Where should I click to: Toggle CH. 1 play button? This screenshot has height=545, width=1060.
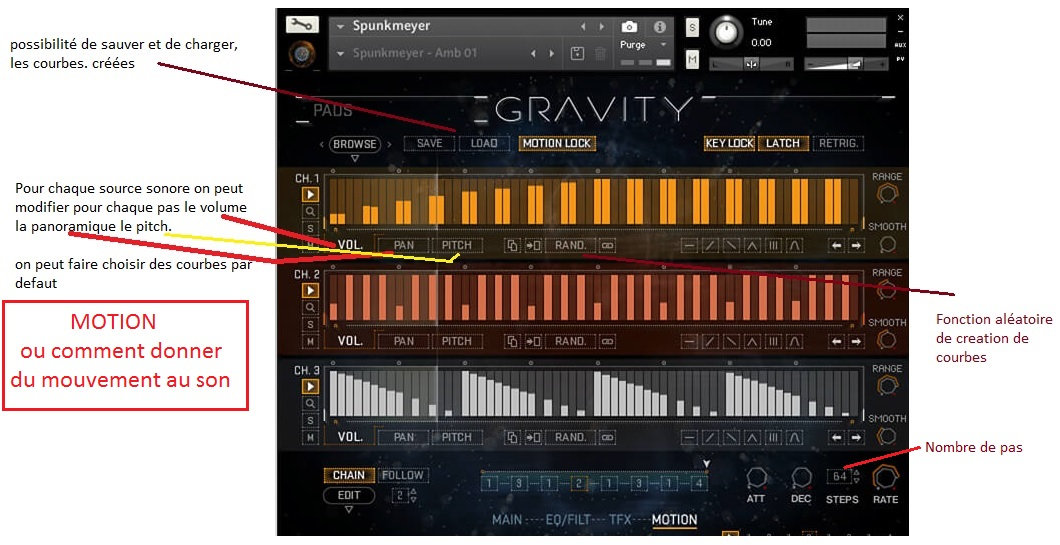coord(310,194)
